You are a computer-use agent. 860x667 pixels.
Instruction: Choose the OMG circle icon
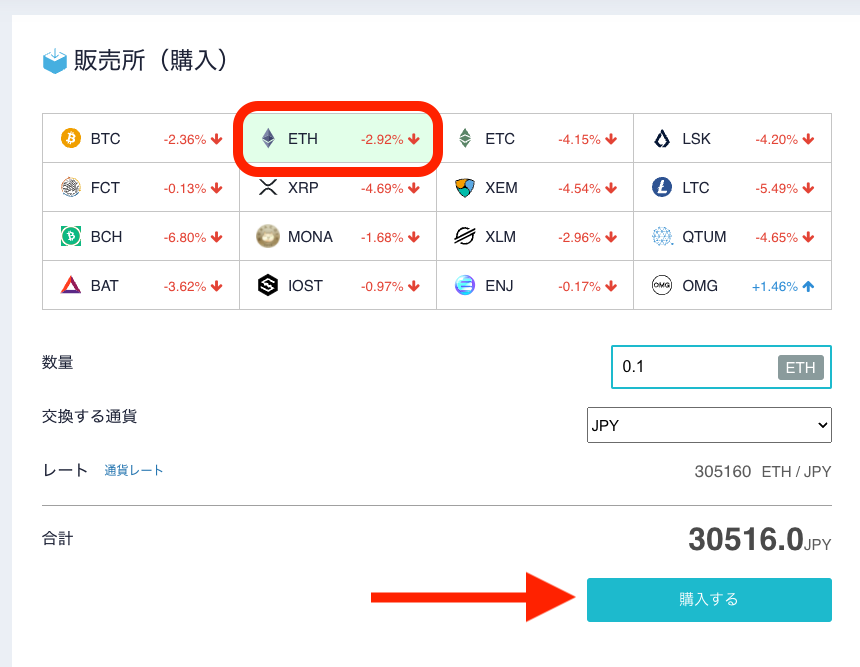(x=662, y=285)
